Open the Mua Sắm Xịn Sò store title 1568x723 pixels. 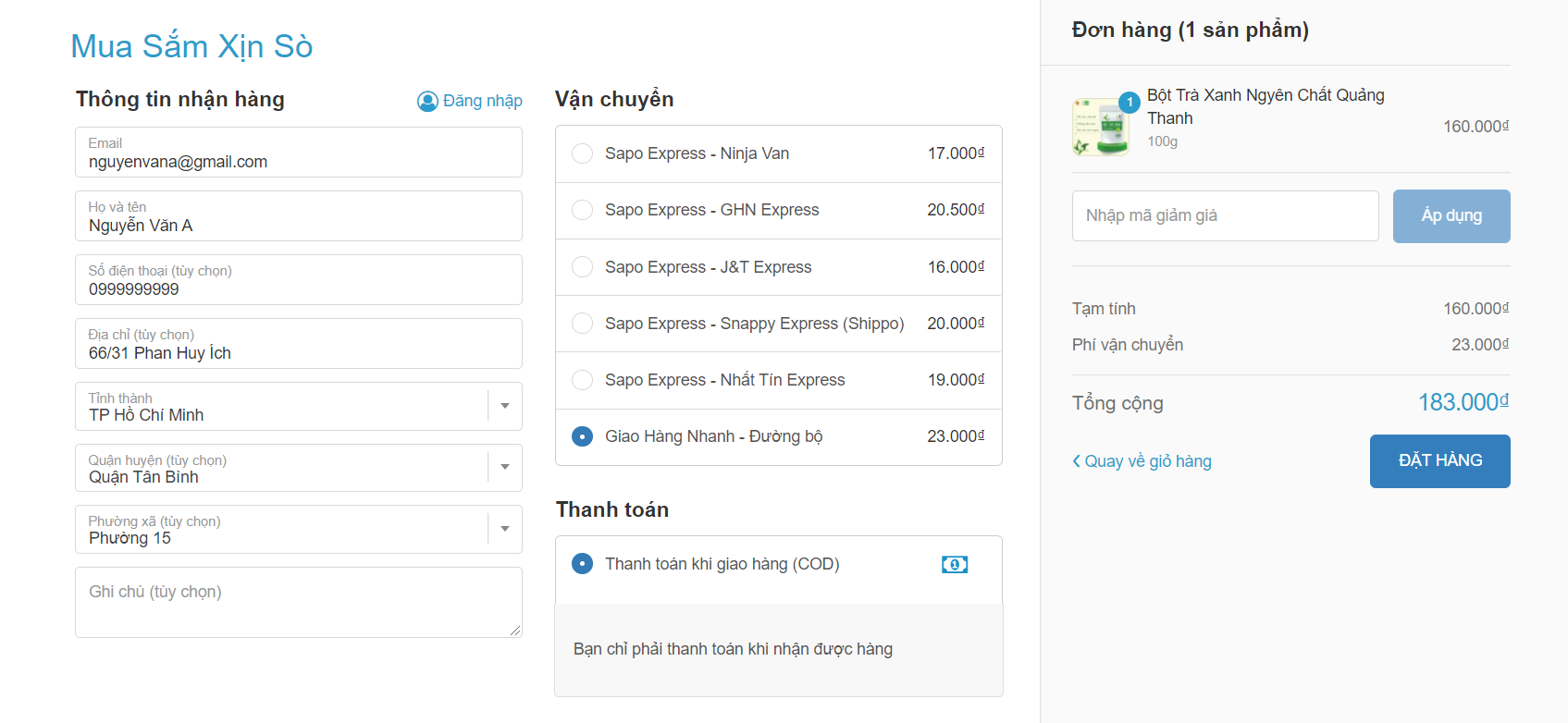(x=191, y=46)
